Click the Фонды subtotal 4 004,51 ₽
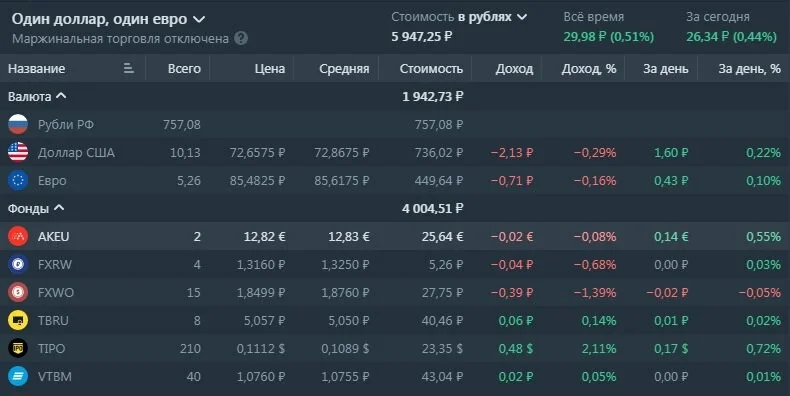 (x=432, y=208)
